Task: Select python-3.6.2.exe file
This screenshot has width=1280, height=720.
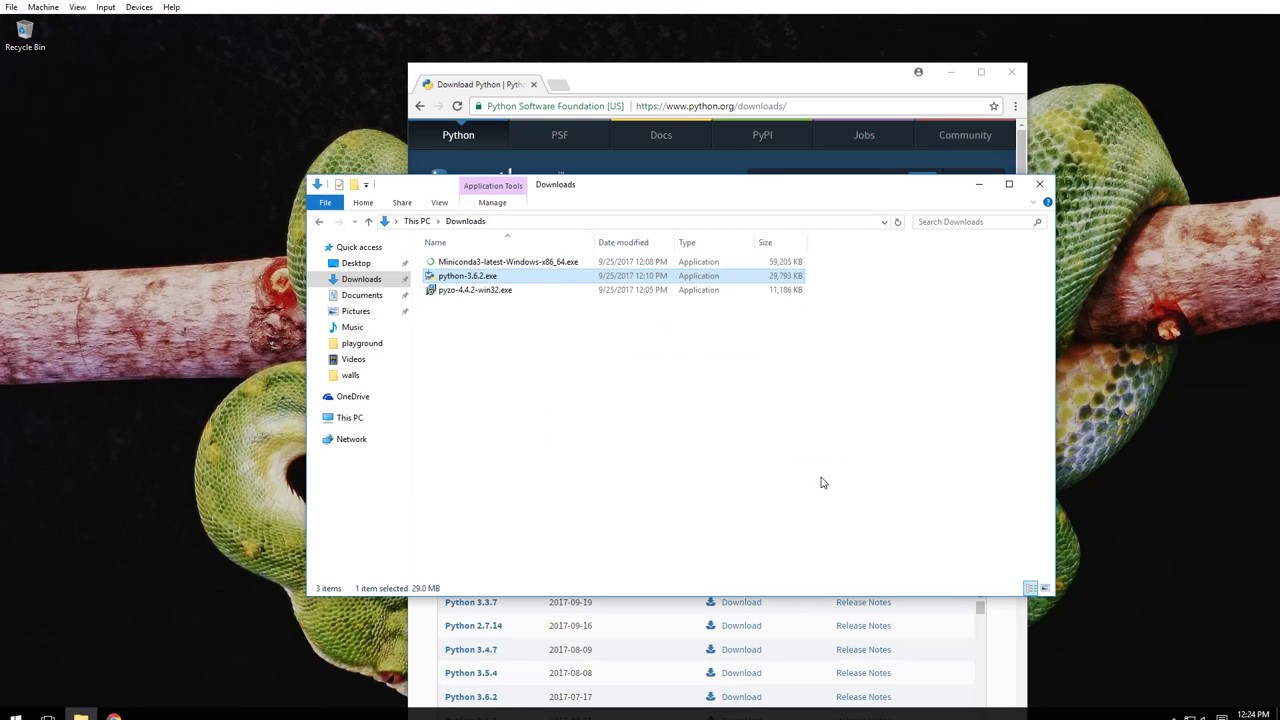Action: coord(467,276)
